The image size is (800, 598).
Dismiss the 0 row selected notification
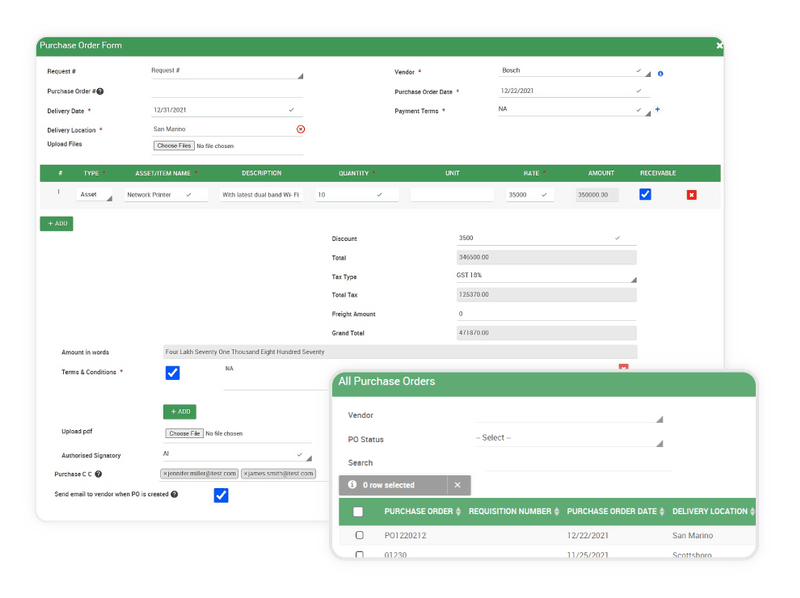tap(458, 485)
